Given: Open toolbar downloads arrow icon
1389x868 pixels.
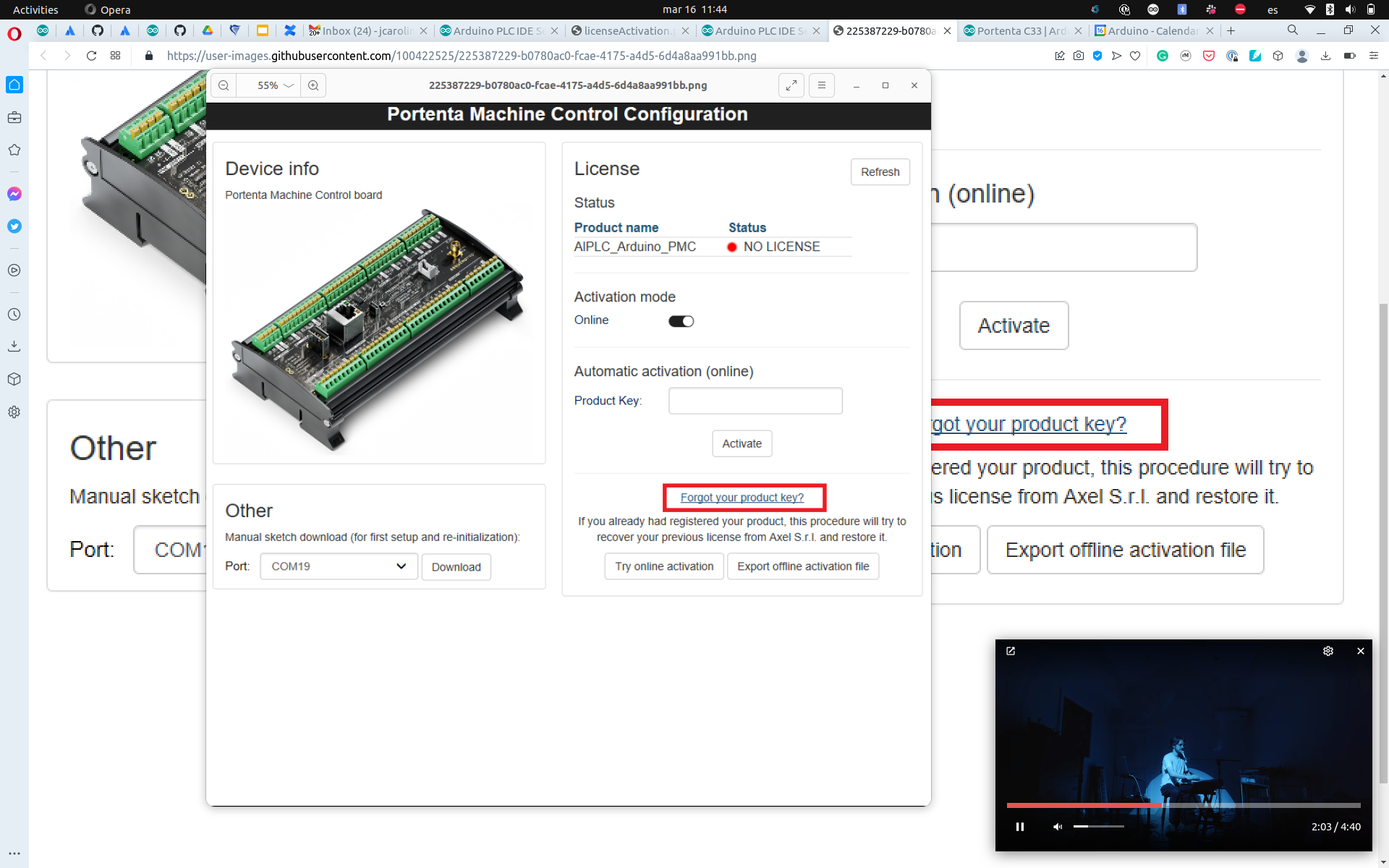Looking at the screenshot, I should point(1325,56).
